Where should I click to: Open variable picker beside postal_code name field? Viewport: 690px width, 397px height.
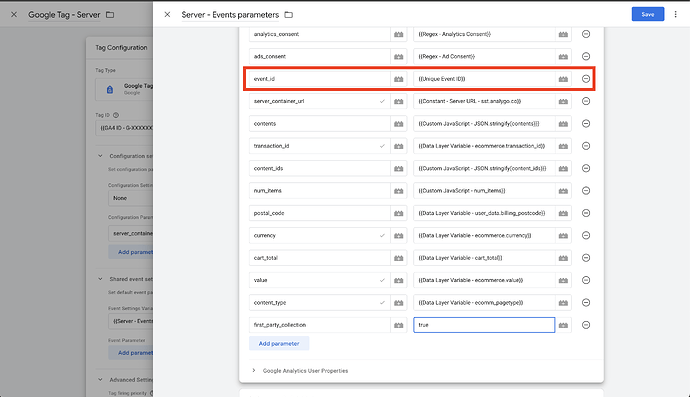(x=399, y=213)
